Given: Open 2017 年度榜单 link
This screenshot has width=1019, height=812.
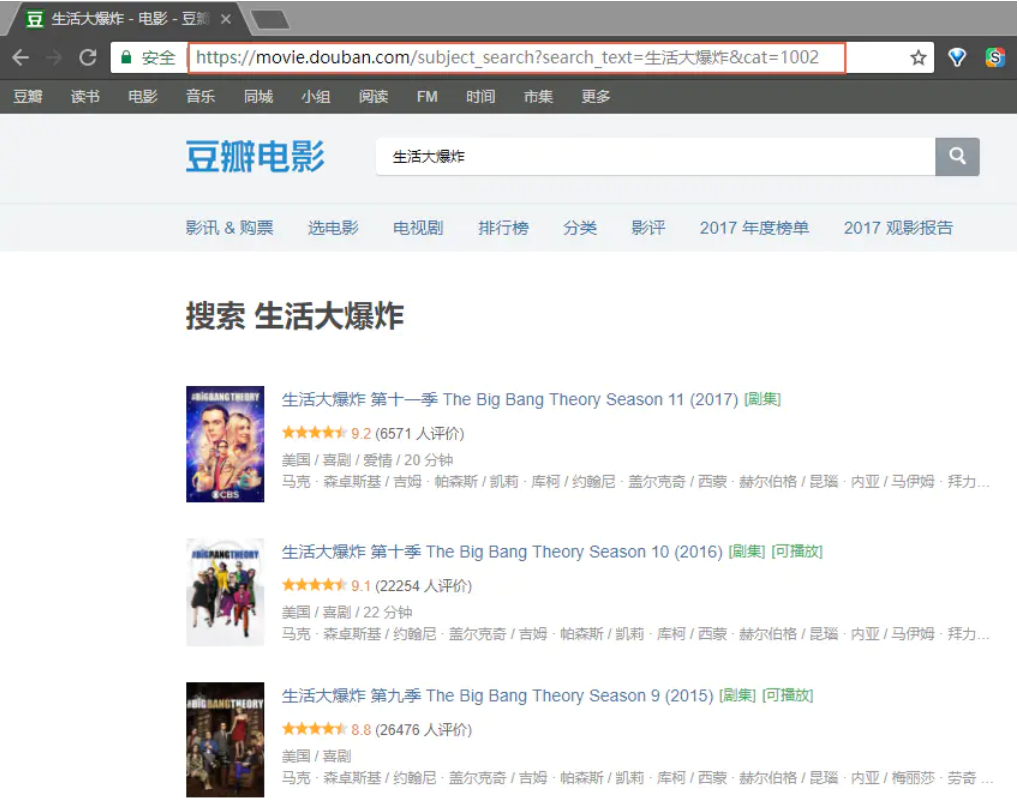Looking at the screenshot, I should click(754, 228).
